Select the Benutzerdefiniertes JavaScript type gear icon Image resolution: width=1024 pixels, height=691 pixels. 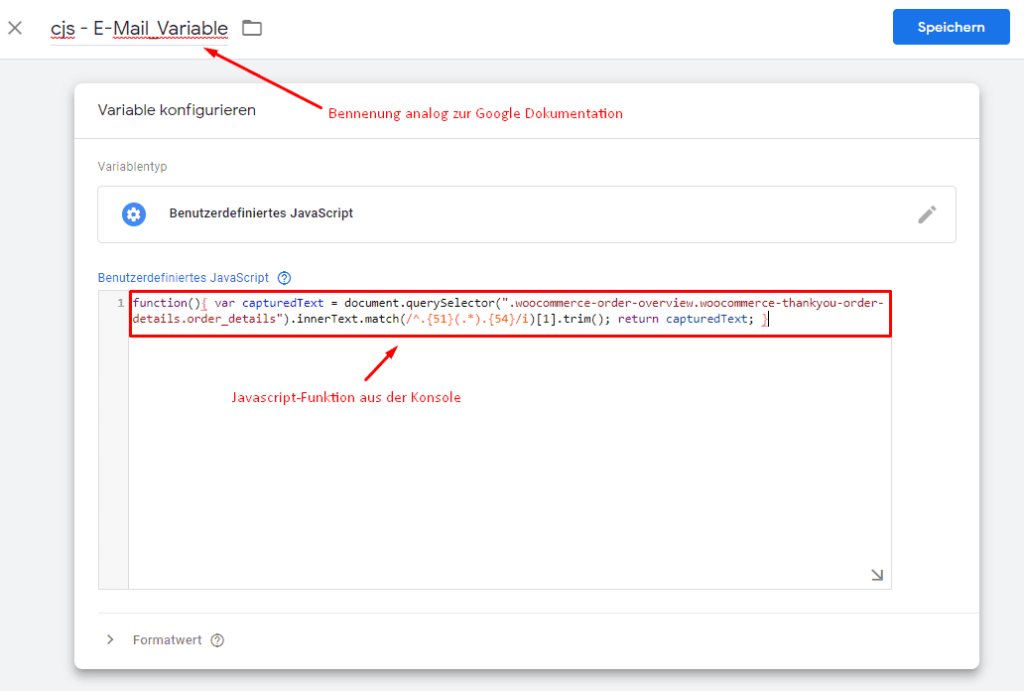(134, 214)
